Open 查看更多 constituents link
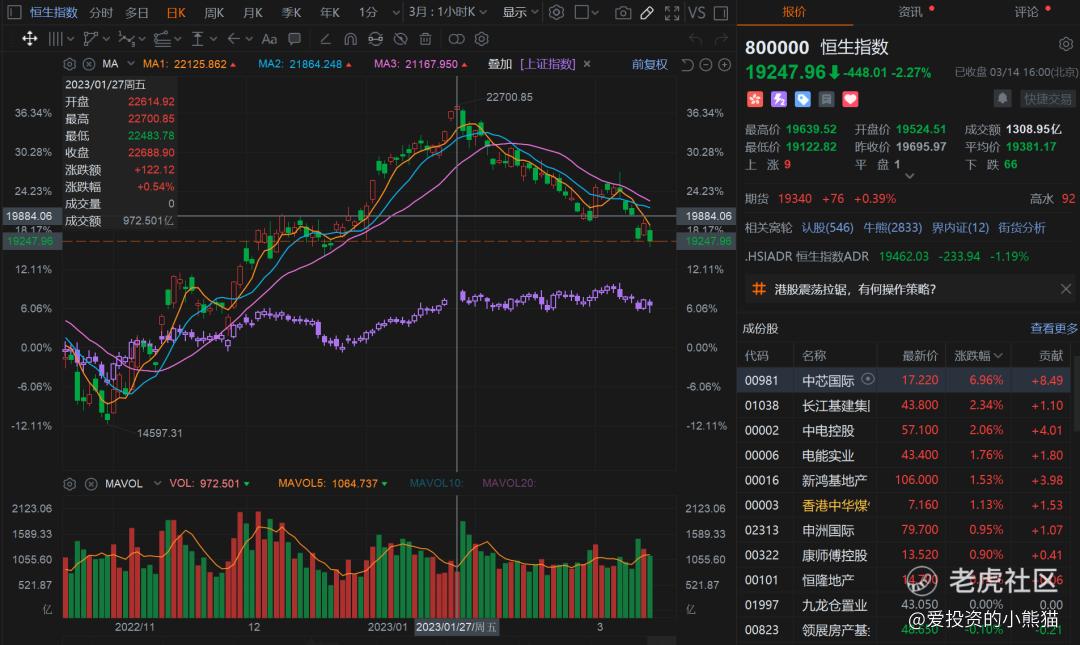The height and width of the screenshot is (645, 1080). tap(1054, 329)
